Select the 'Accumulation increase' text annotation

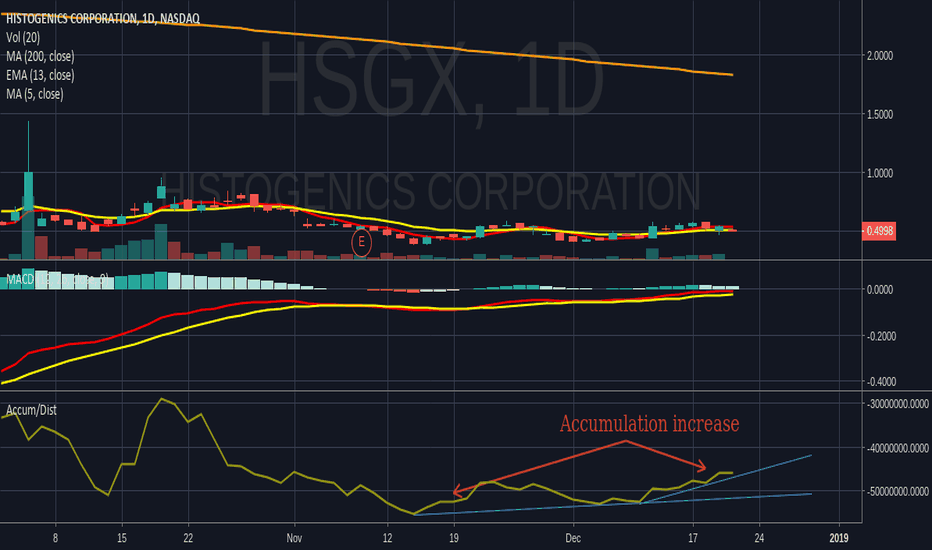pos(650,424)
